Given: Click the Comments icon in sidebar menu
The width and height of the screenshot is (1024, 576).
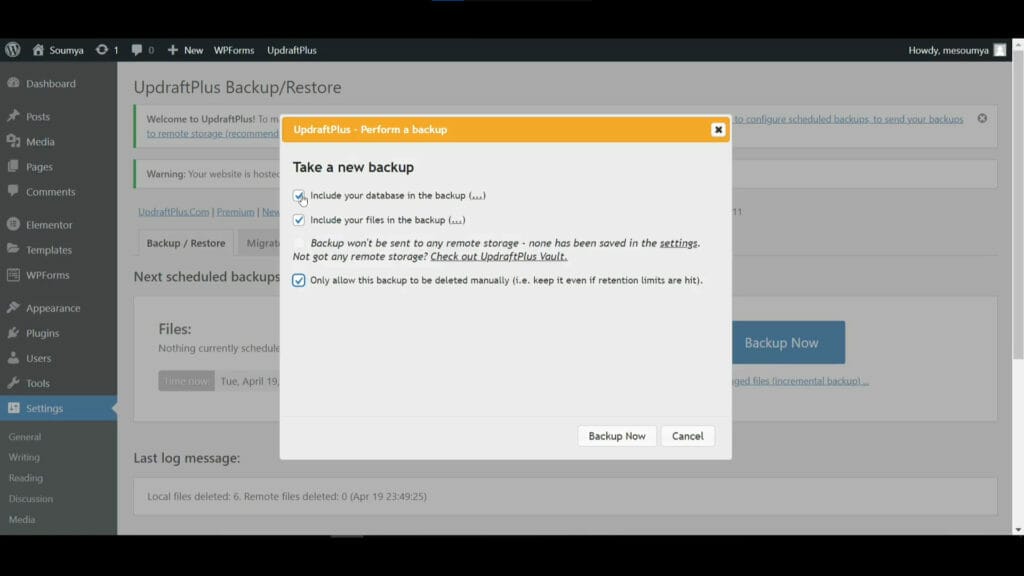Looking at the screenshot, I should 13,191.
